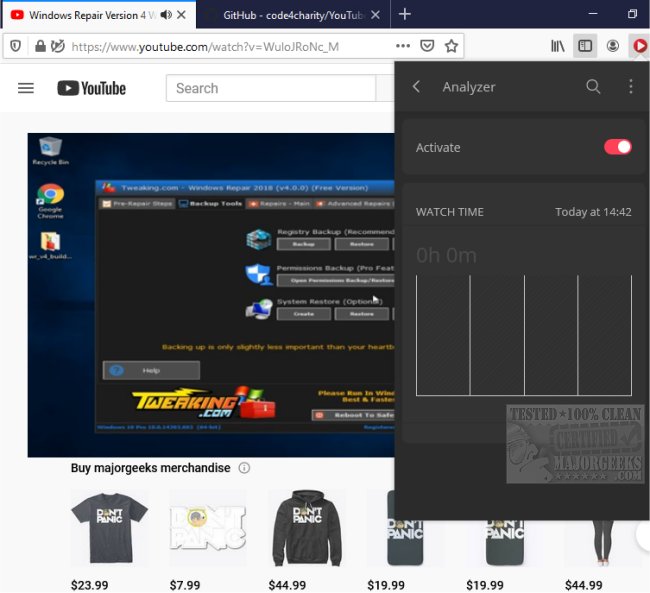Toggle the Firefox sidebar button
Screen dimensions: 650x593
(585, 46)
